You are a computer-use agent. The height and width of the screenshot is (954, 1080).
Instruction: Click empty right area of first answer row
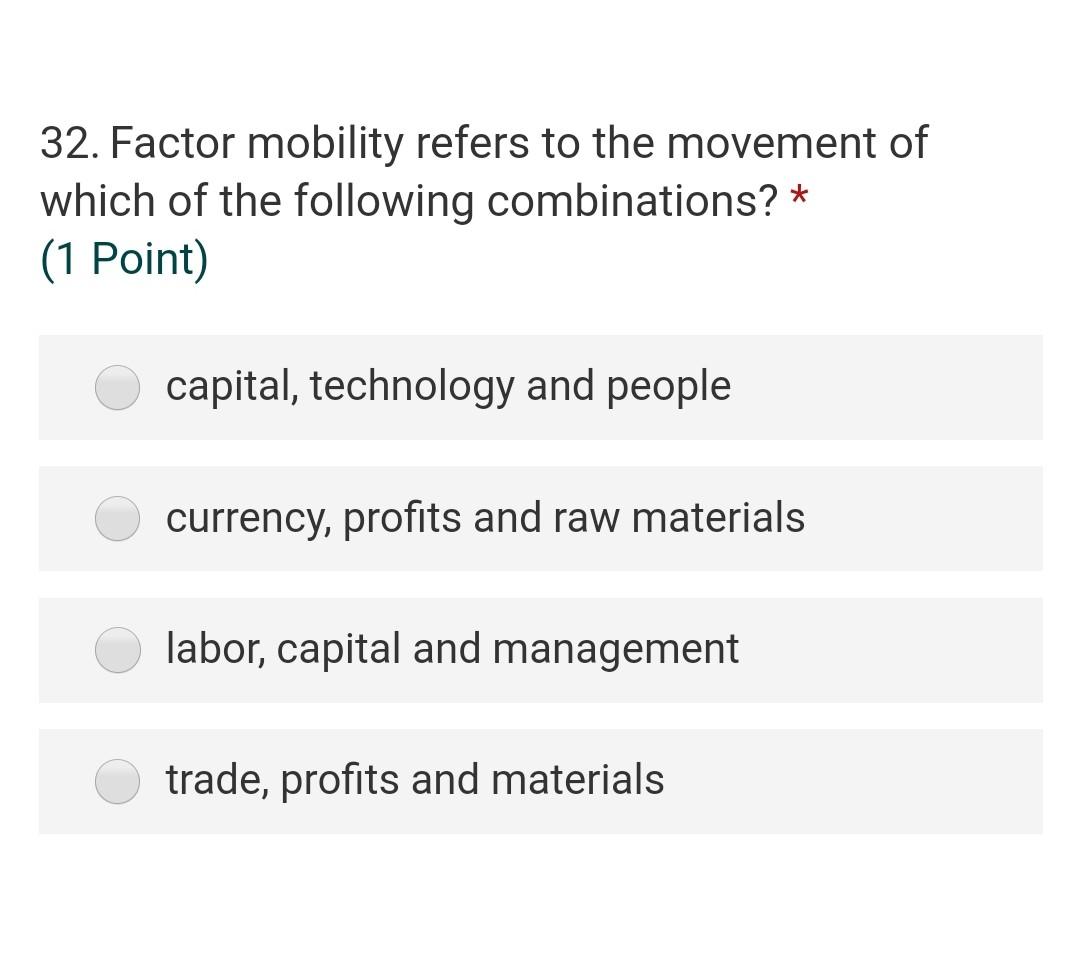[x=900, y=388]
